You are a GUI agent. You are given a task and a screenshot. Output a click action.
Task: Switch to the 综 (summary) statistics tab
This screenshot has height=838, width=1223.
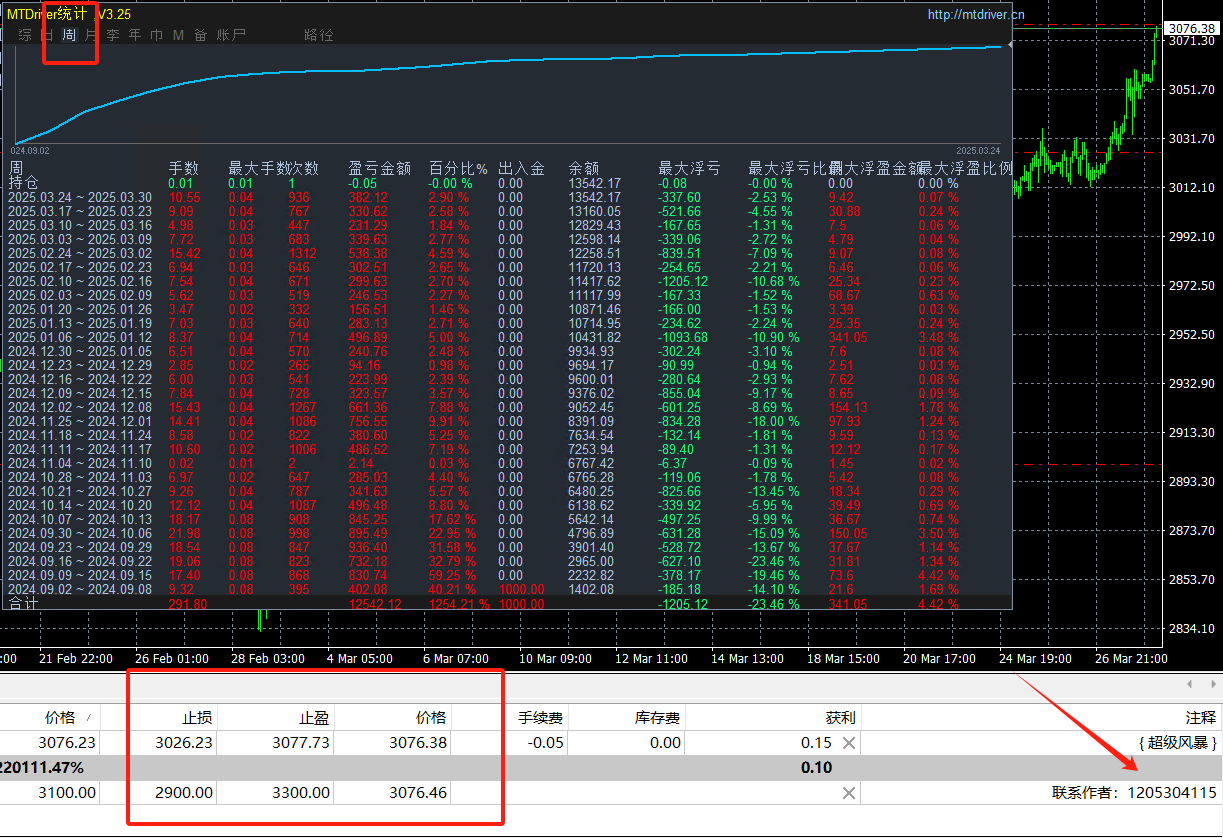pos(25,35)
